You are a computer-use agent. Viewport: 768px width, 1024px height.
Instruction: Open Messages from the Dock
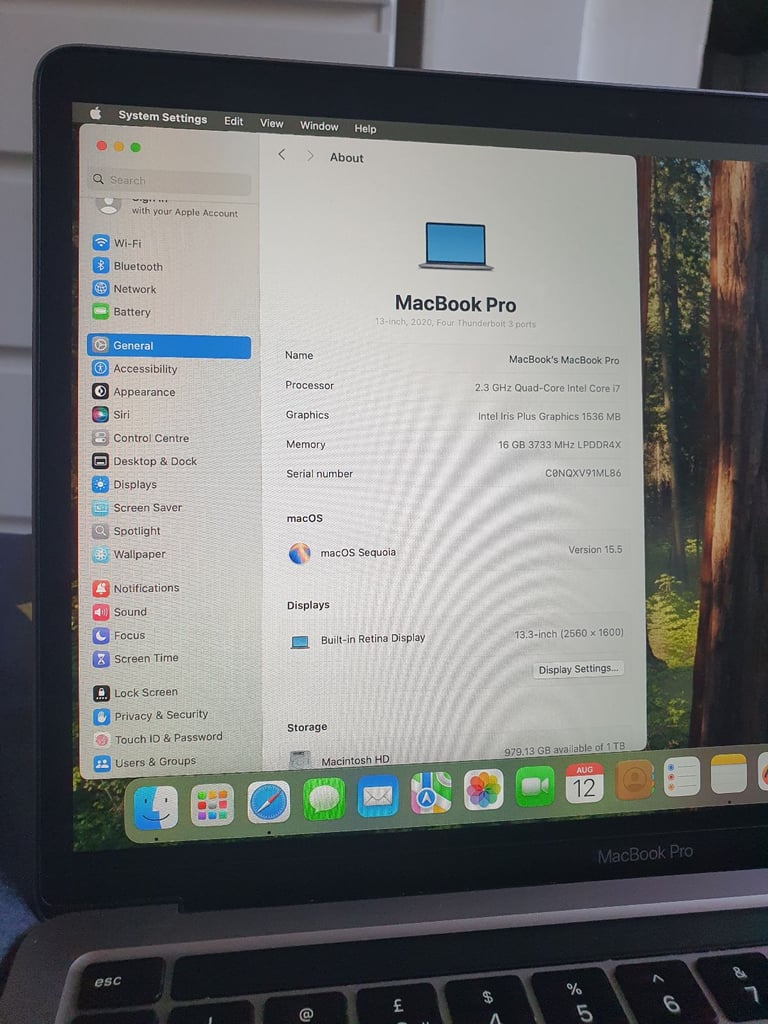[x=324, y=799]
